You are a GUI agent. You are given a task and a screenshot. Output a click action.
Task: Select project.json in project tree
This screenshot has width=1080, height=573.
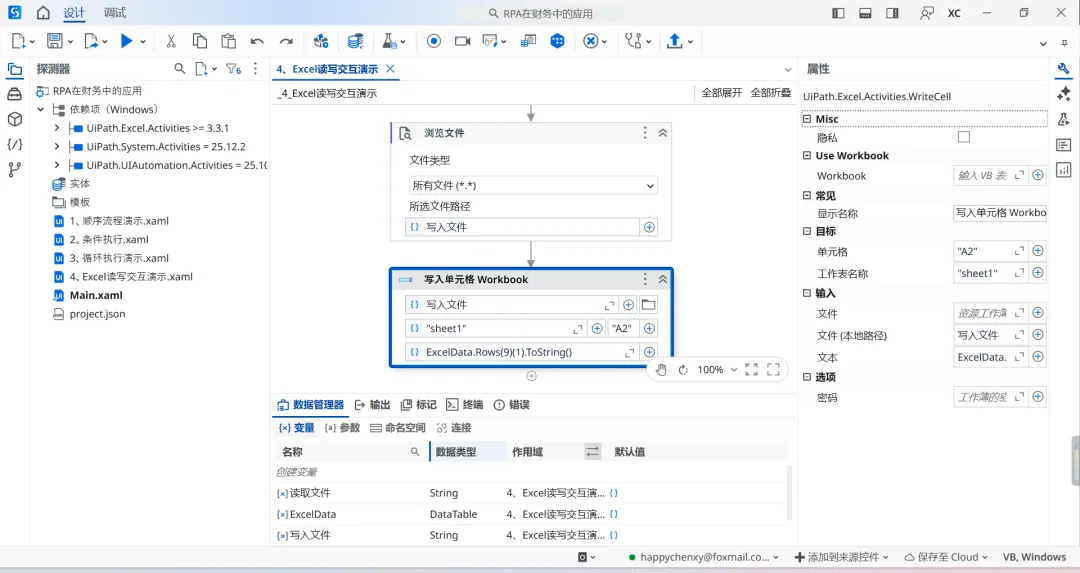(97, 314)
